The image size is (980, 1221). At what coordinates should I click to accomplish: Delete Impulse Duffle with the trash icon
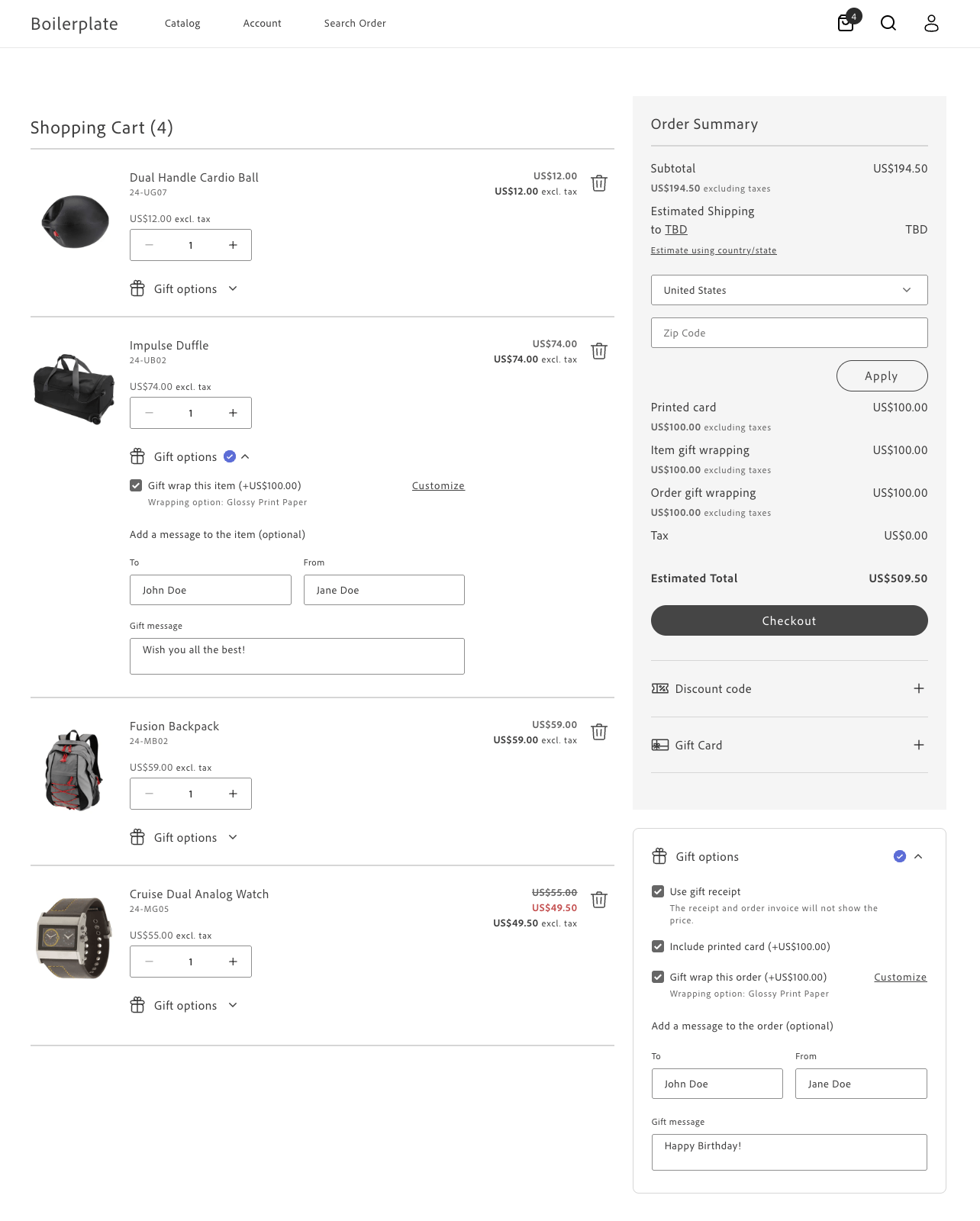[600, 351]
